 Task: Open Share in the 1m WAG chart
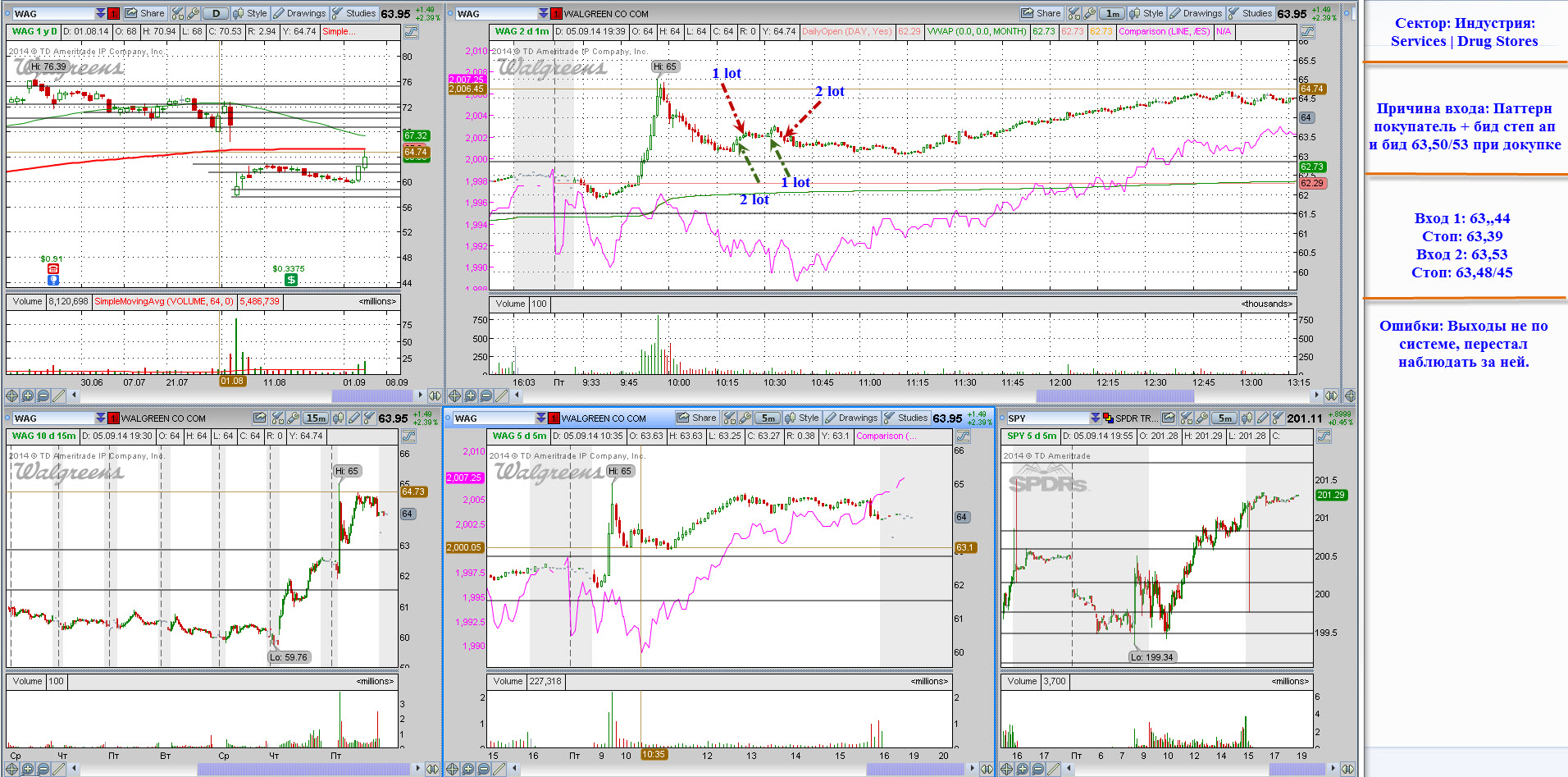[x=1042, y=13]
